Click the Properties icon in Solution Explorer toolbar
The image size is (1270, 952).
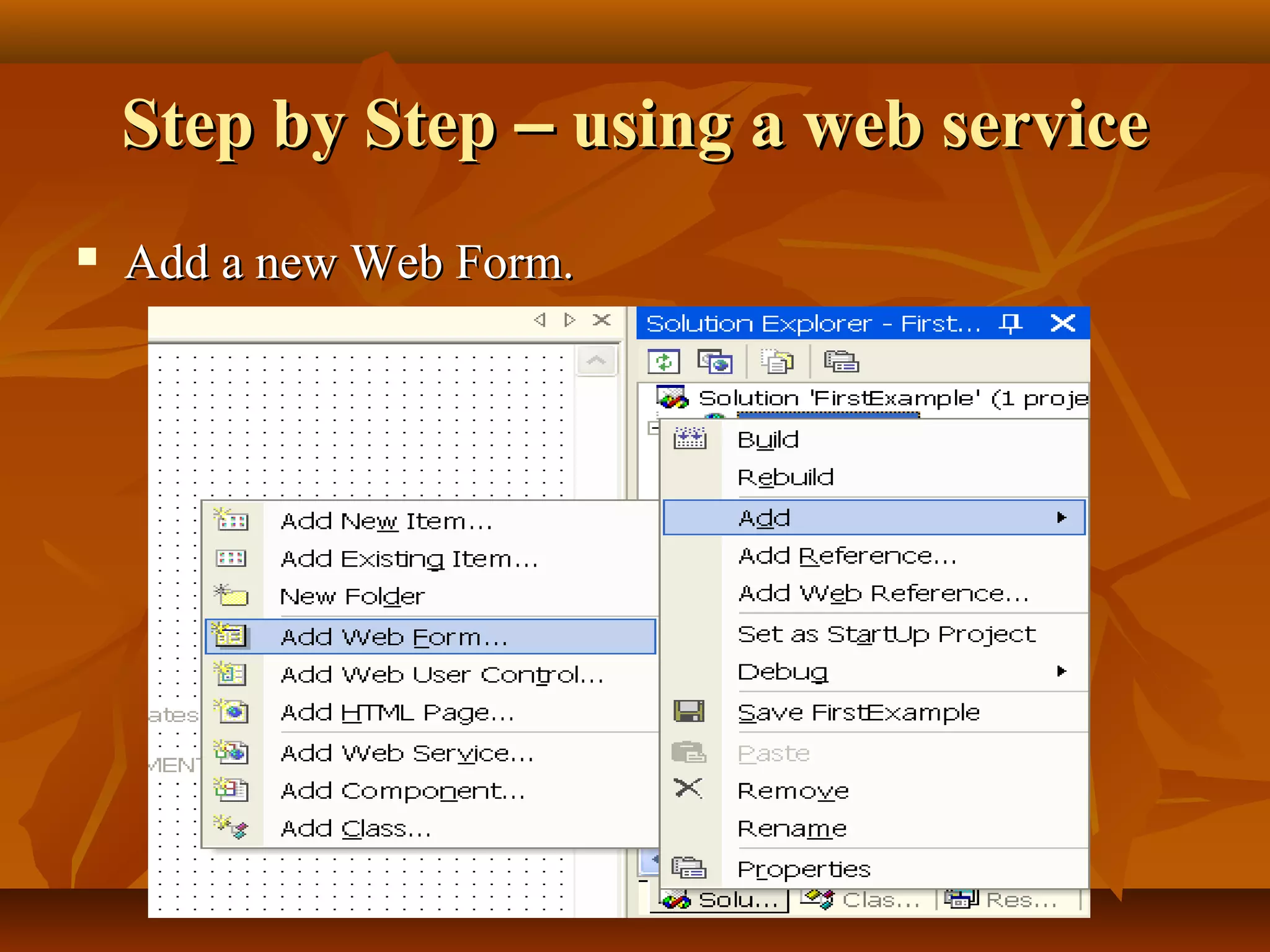[841, 362]
